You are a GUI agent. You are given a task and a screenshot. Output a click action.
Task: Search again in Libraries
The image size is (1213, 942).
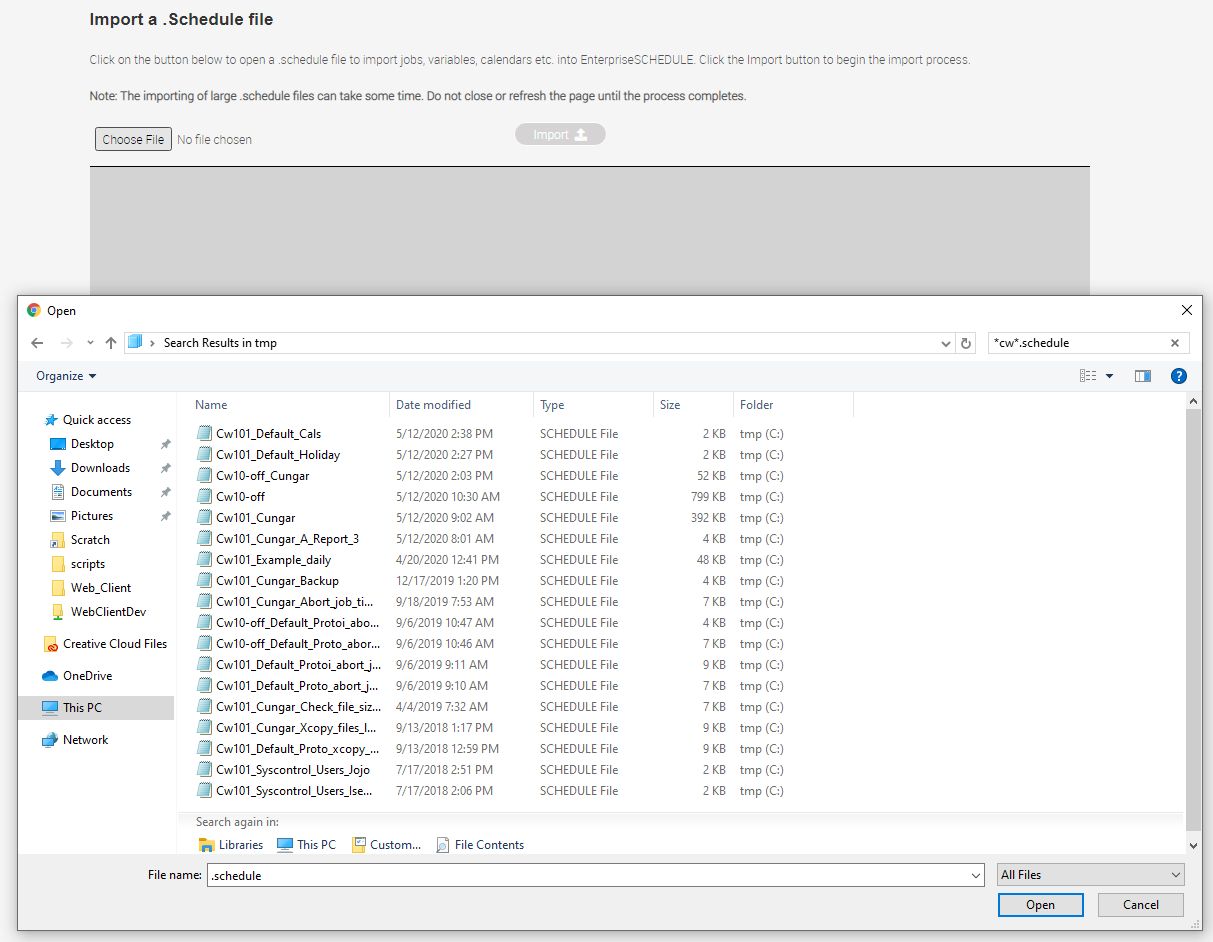pos(230,845)
